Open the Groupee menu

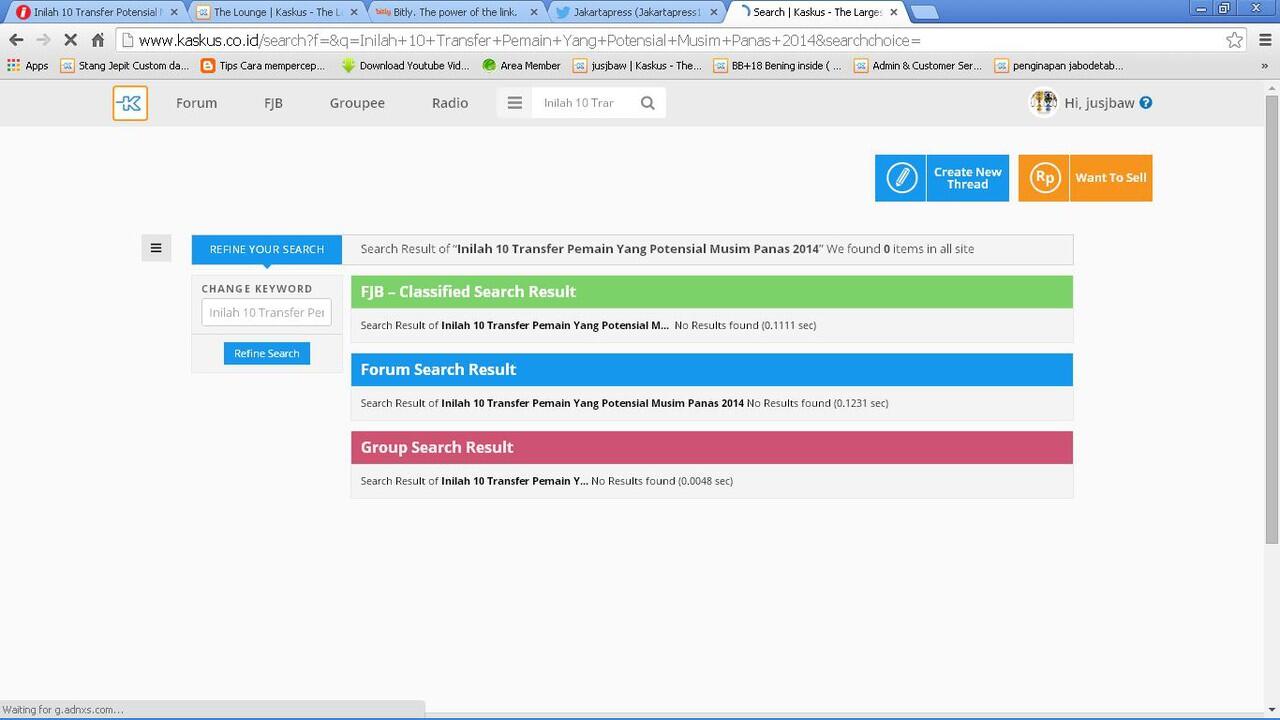click(357, 103)
